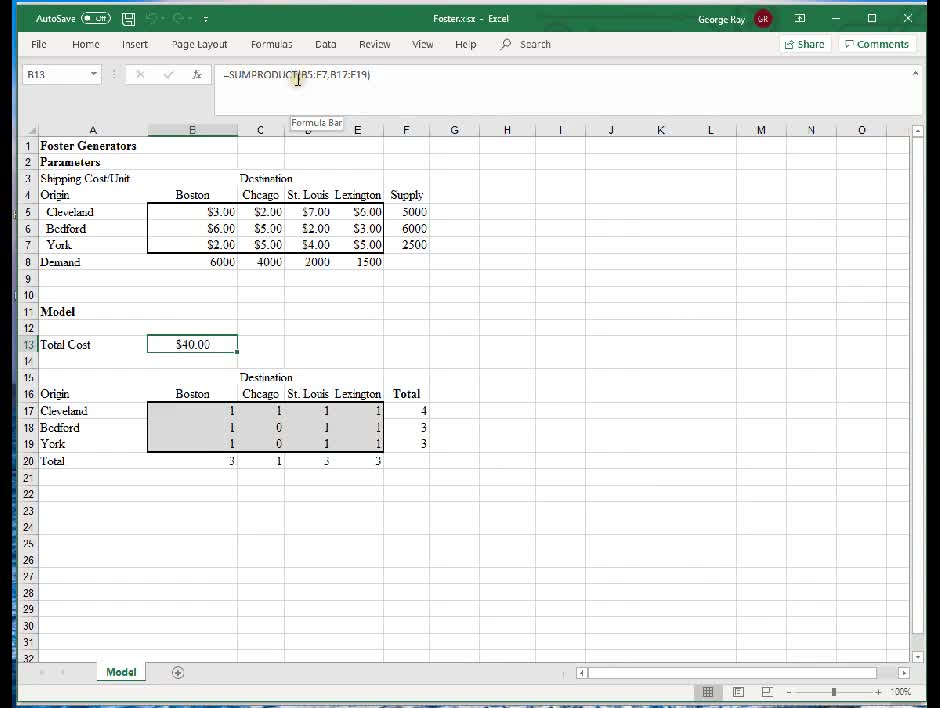This screenshot has width=940, height=708.
Task: Select column G header
Action: point(454,130)
